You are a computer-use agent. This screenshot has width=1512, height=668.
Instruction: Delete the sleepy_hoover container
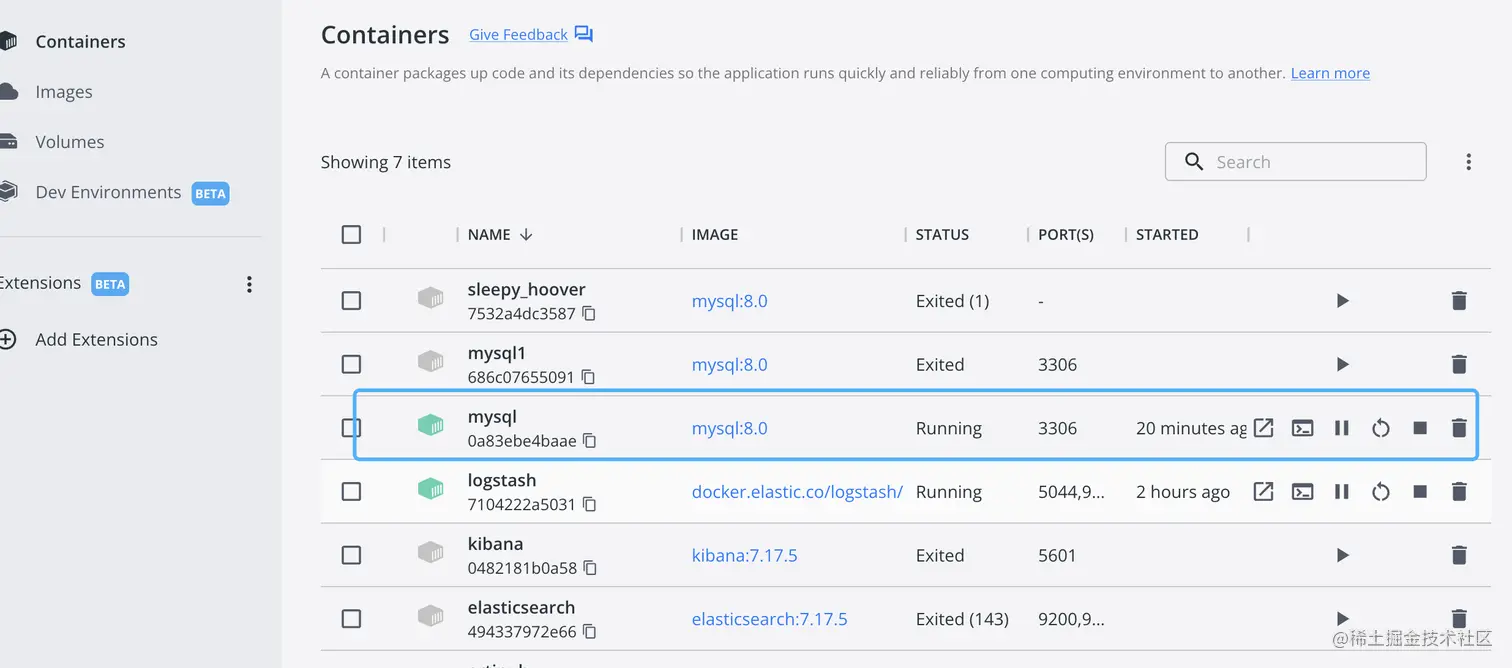click(x=1459, y=301)
